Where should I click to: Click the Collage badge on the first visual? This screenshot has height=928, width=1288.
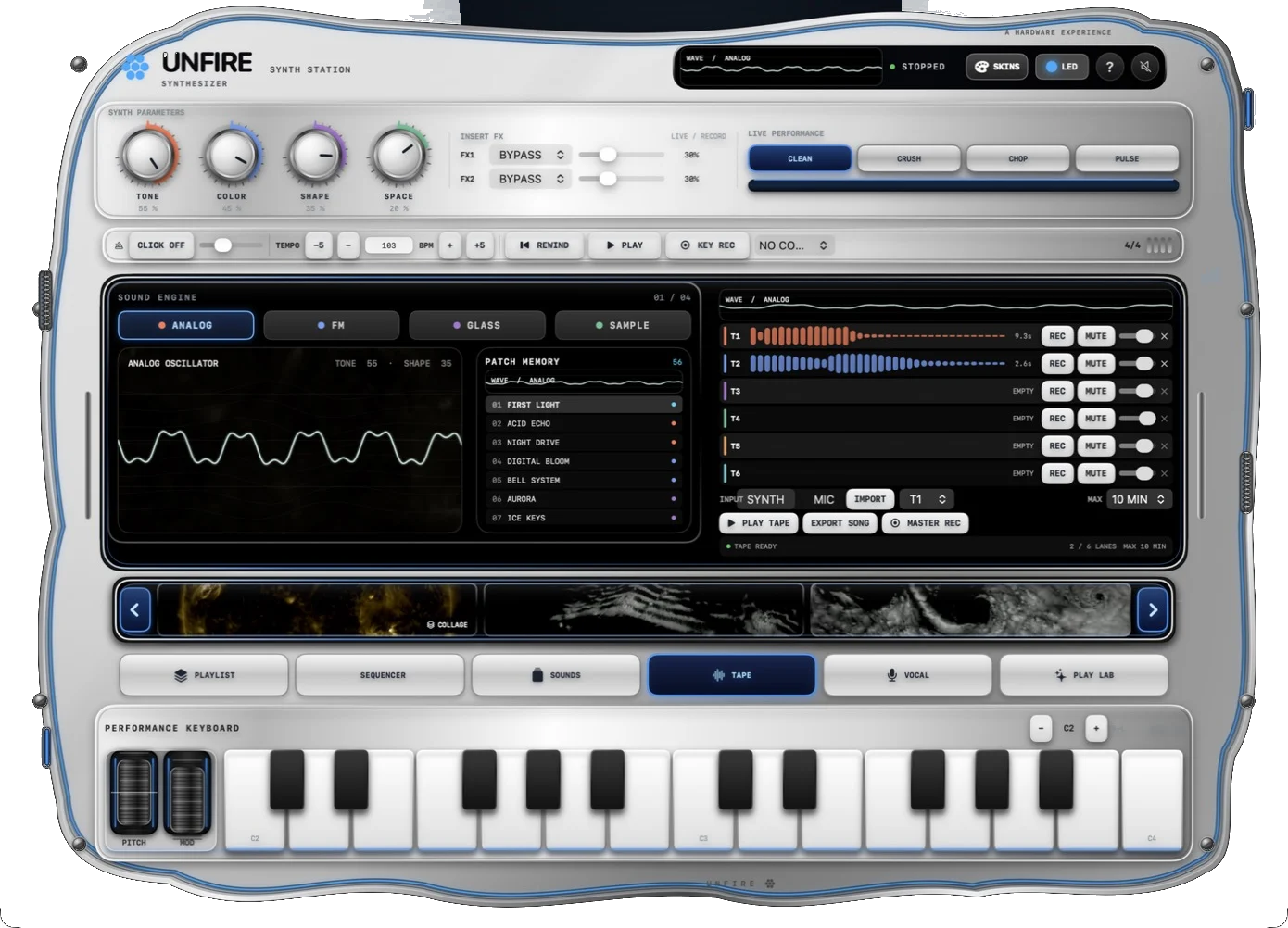pos(447,625)
